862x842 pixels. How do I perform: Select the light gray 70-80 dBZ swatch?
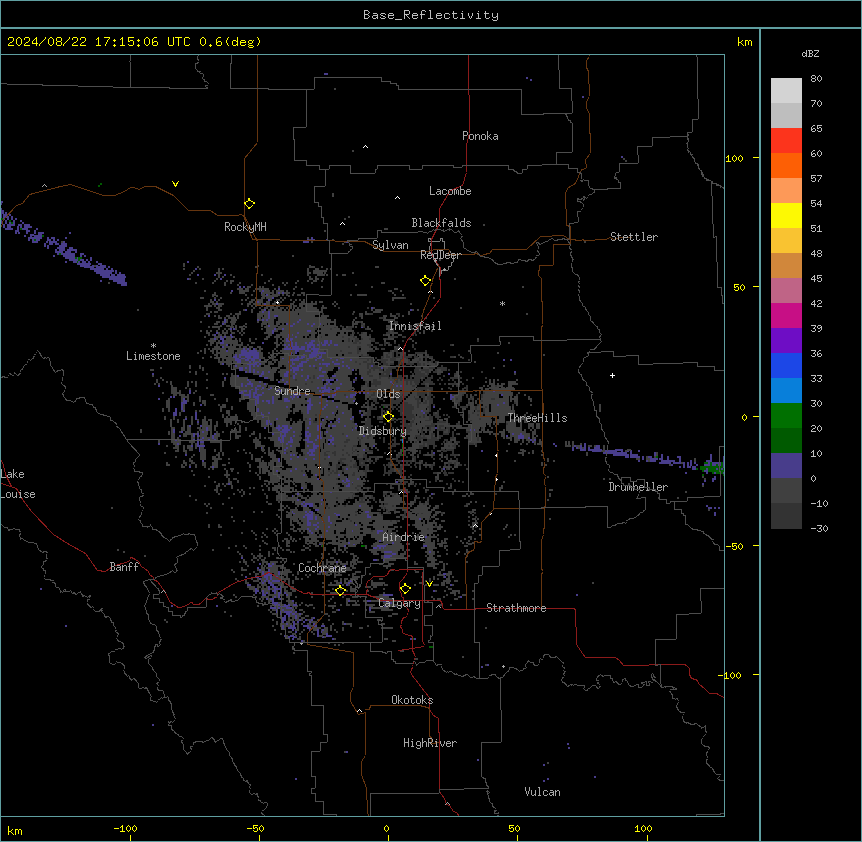(x=786, y=91)
